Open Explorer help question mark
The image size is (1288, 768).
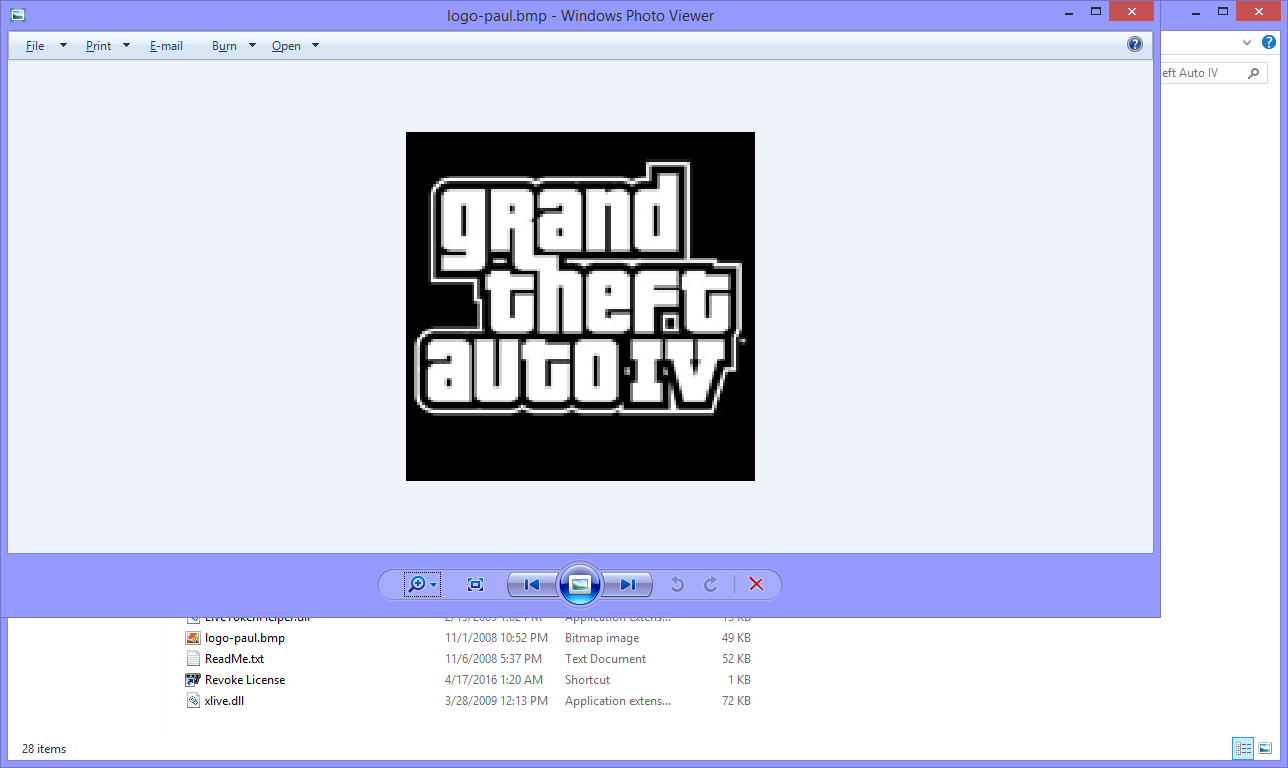1269,42
